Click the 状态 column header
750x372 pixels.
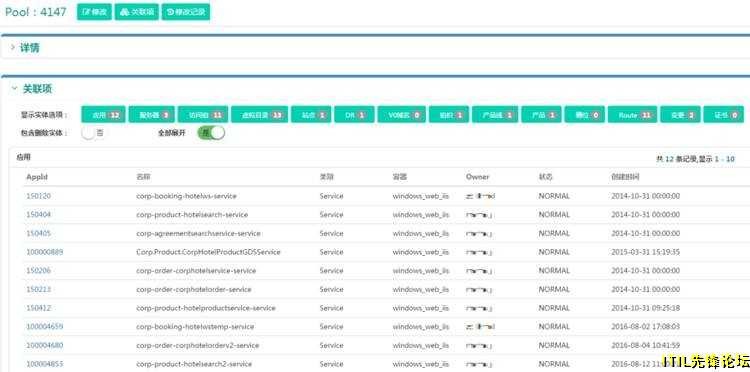coord(546,177)
